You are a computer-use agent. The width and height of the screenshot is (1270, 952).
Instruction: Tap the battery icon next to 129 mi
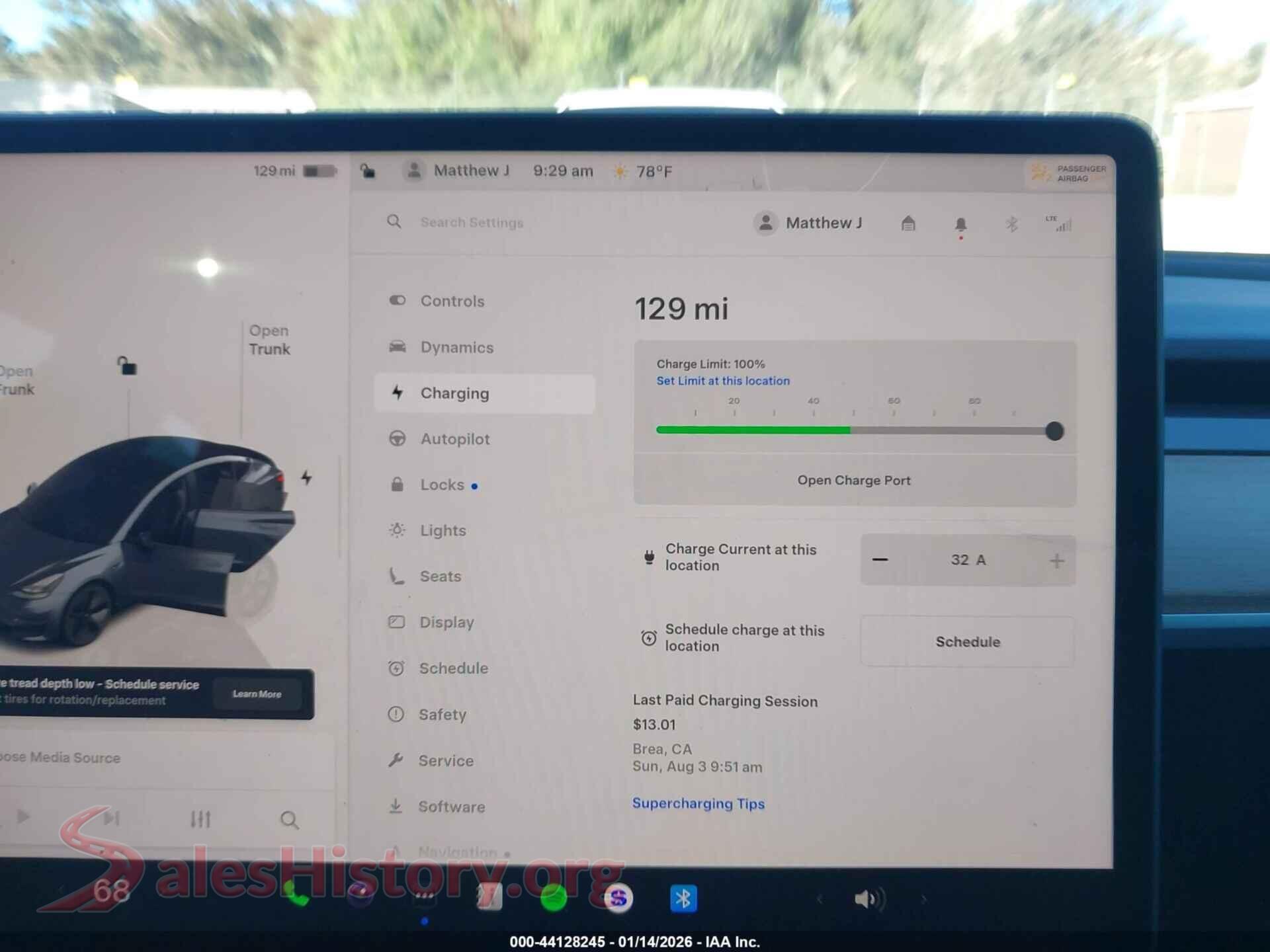(x=319, y=171)
